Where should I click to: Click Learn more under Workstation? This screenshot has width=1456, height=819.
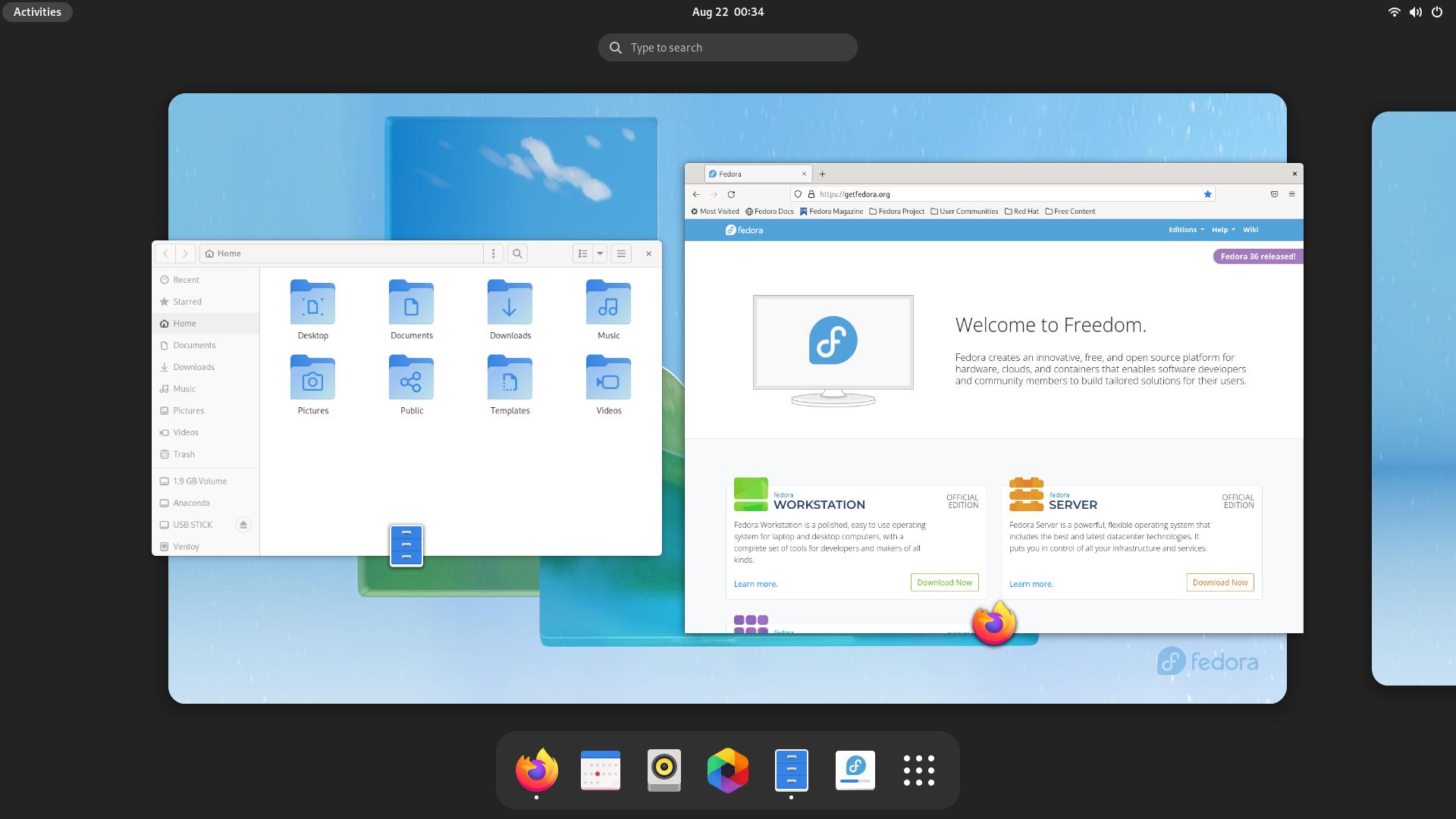click(755, 584)
